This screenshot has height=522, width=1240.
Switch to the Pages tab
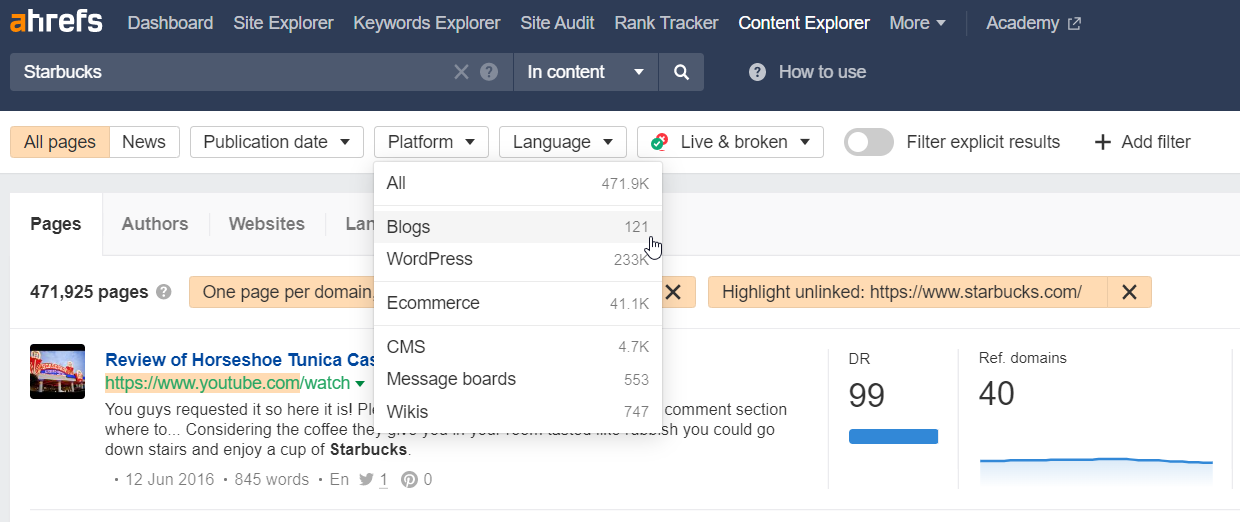(x=56, y=224)
